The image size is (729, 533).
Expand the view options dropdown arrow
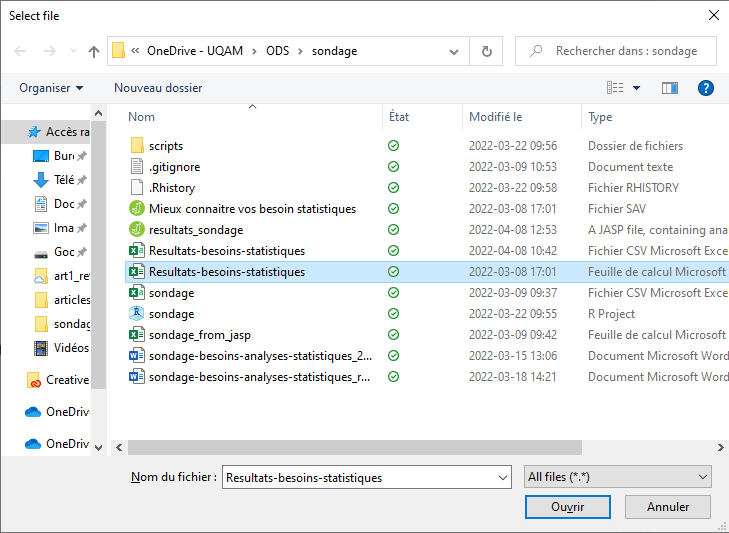pos(636,87)
